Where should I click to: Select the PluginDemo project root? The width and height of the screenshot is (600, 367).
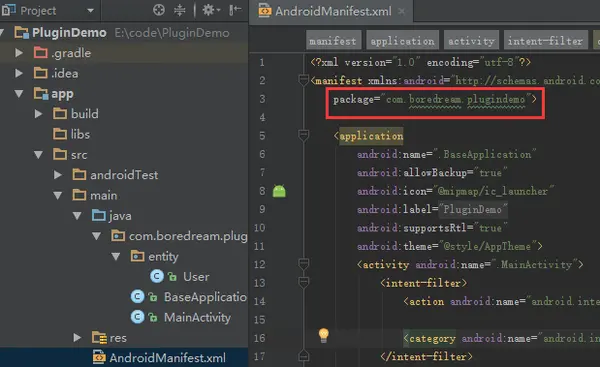coord(69,33)
